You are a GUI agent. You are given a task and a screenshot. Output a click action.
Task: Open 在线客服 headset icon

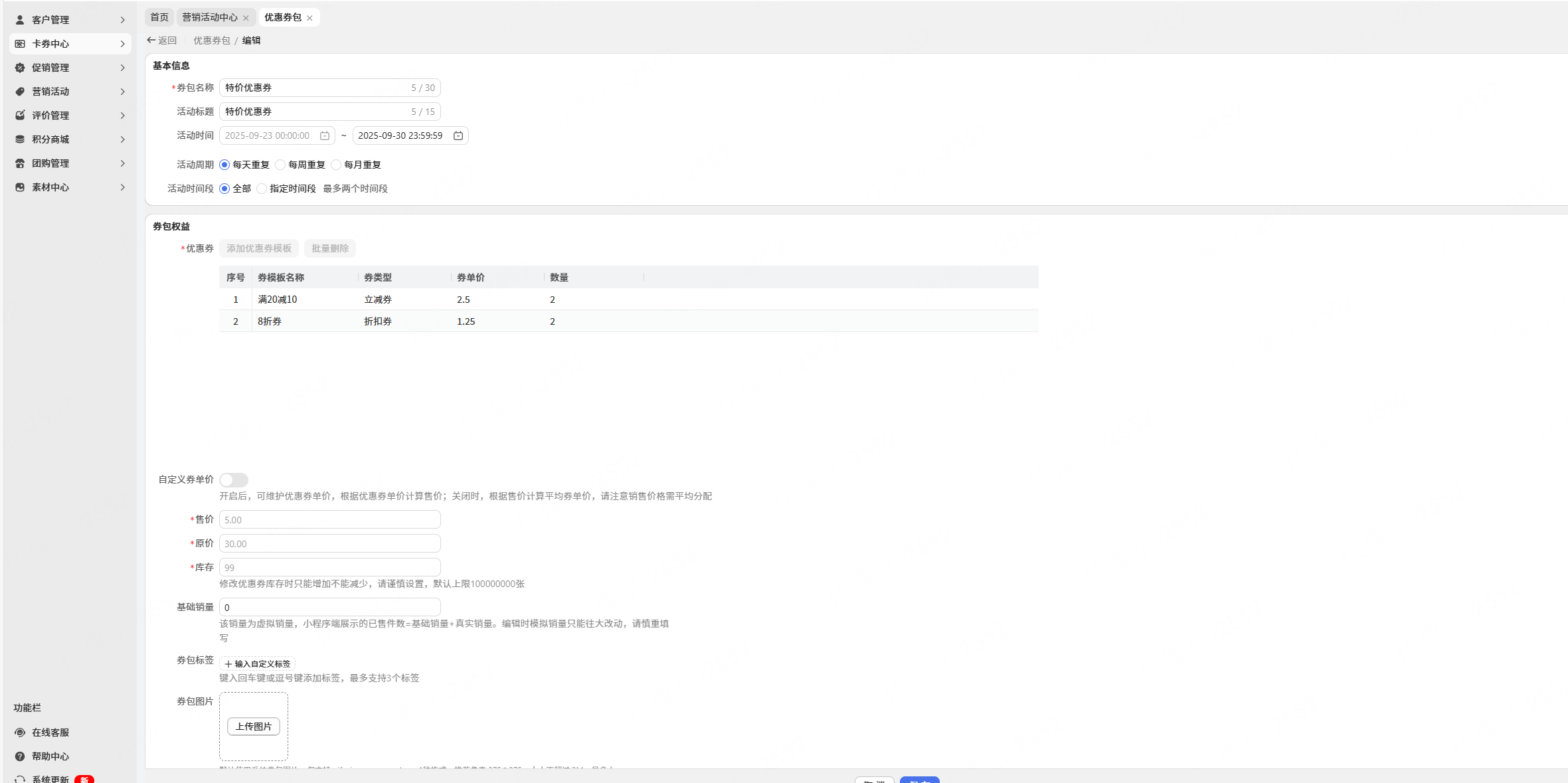pyautogui.click(x=20, y=733)
